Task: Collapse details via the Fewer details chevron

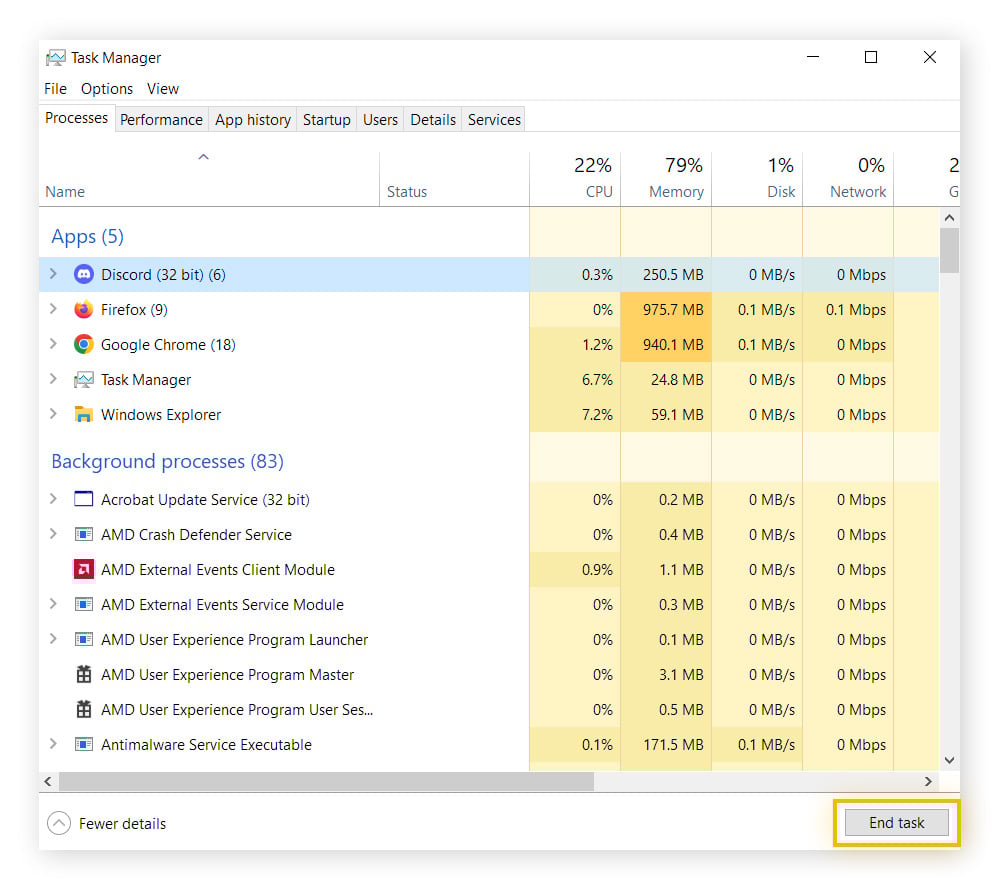Action: (58, 823)
